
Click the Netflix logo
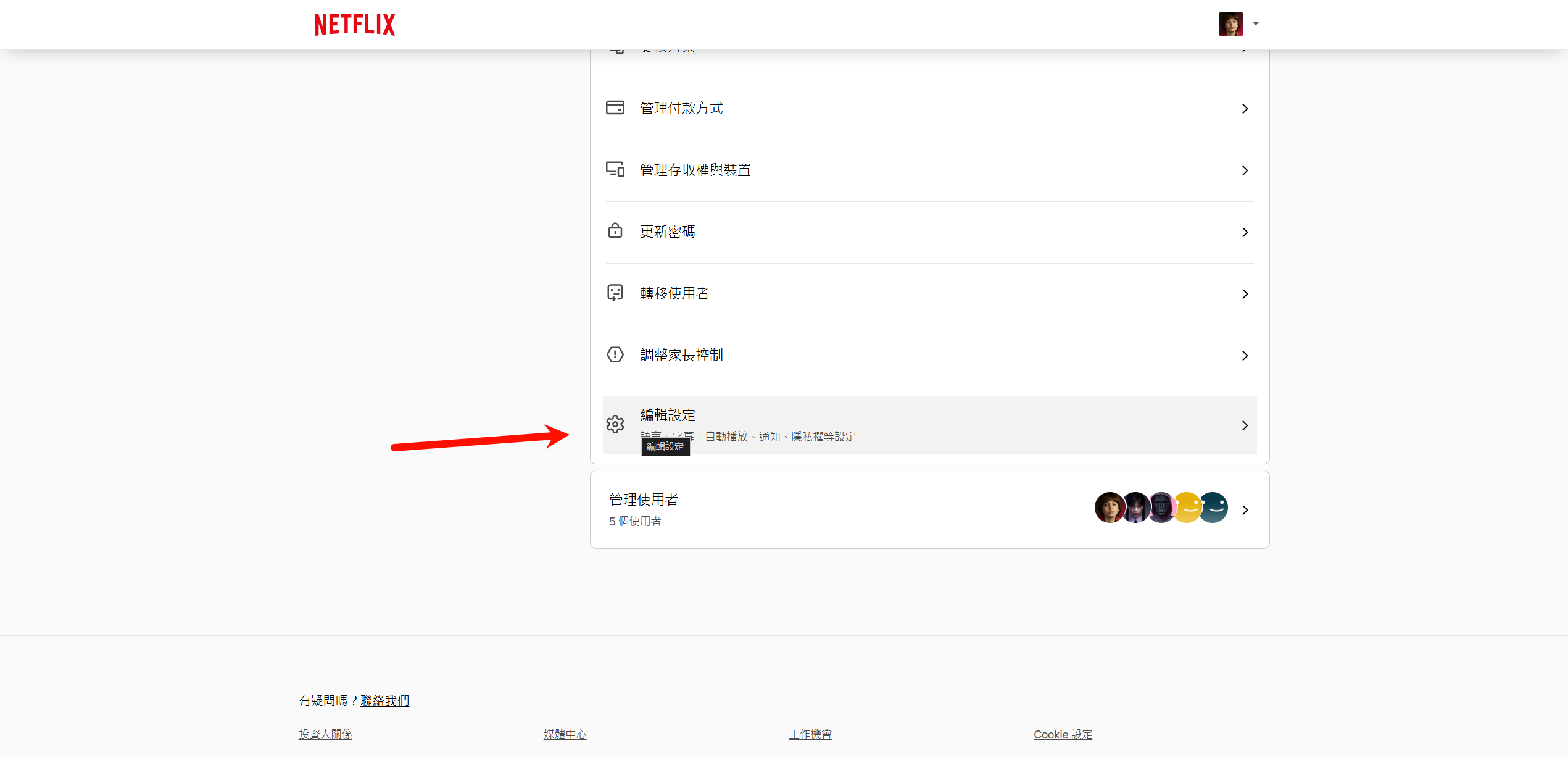[355, 25]
